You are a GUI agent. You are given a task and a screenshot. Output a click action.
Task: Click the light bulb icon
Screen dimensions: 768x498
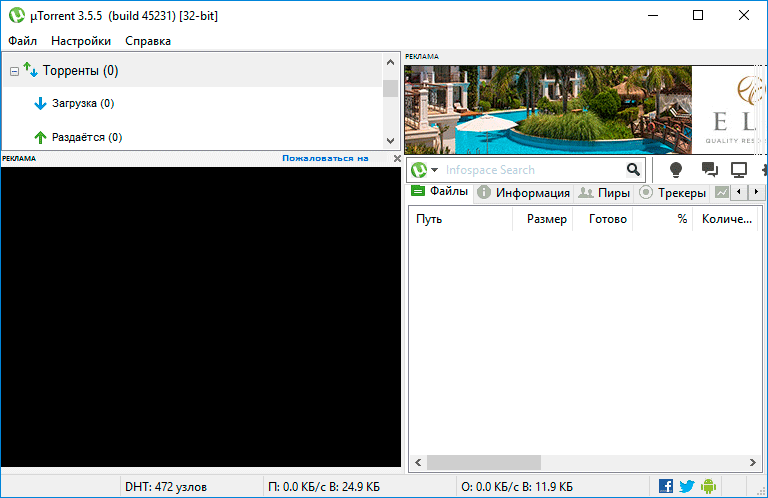676,170
